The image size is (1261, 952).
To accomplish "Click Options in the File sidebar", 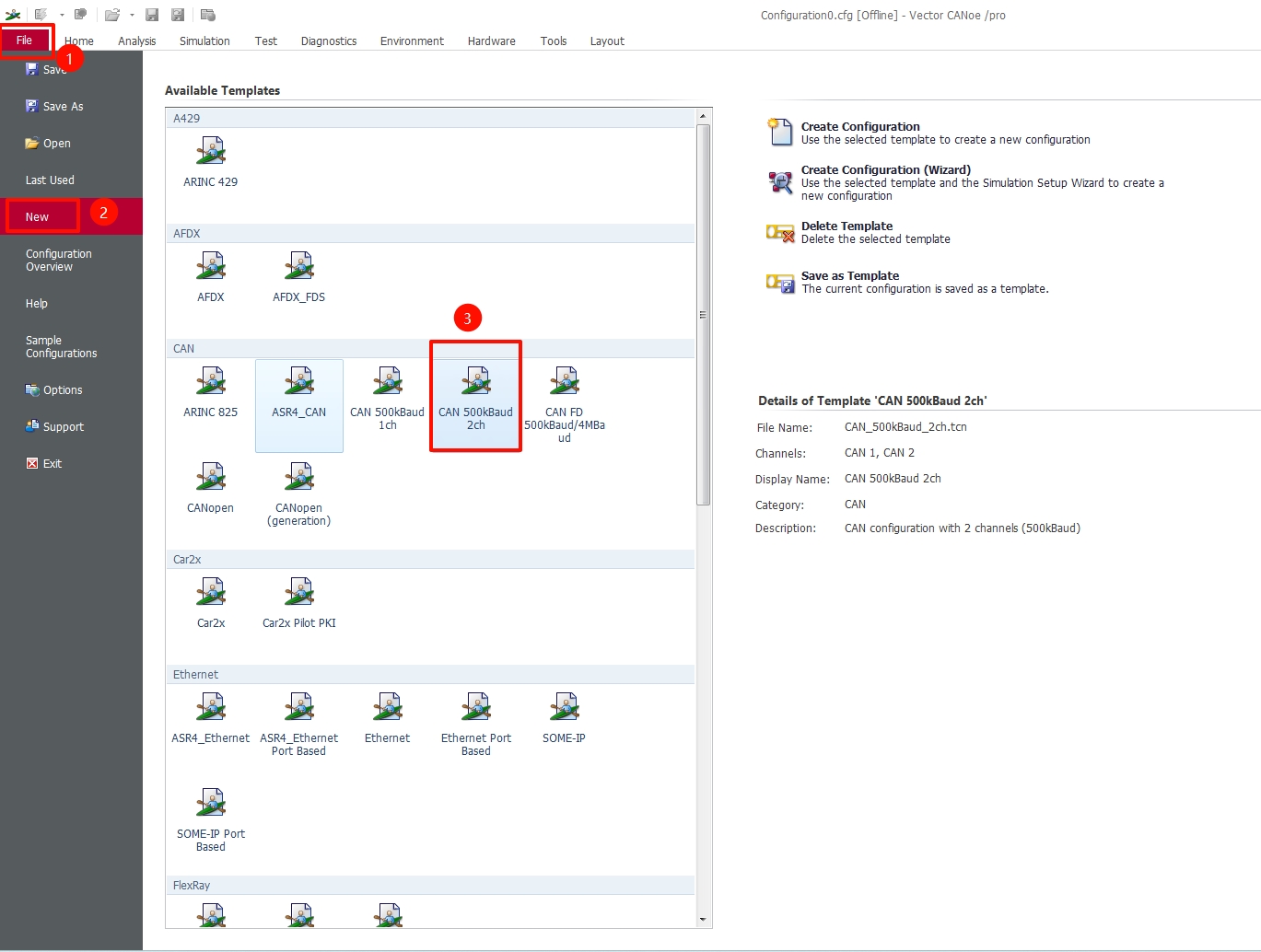I will (63, 390).
